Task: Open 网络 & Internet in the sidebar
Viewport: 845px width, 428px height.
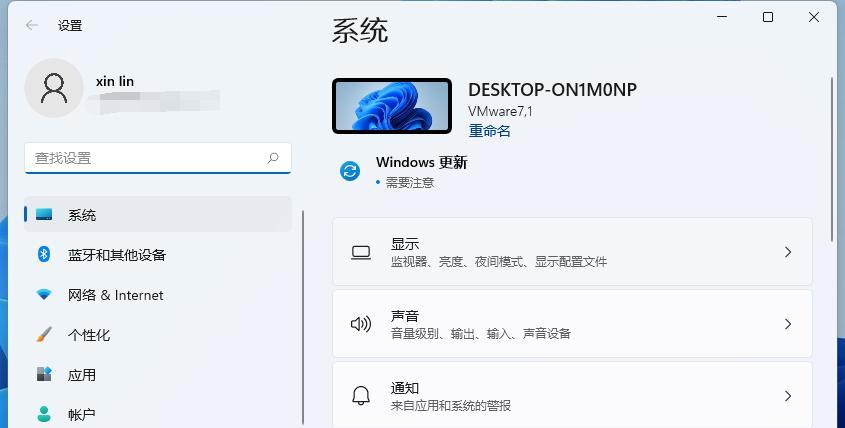Action: pos(158,295)
